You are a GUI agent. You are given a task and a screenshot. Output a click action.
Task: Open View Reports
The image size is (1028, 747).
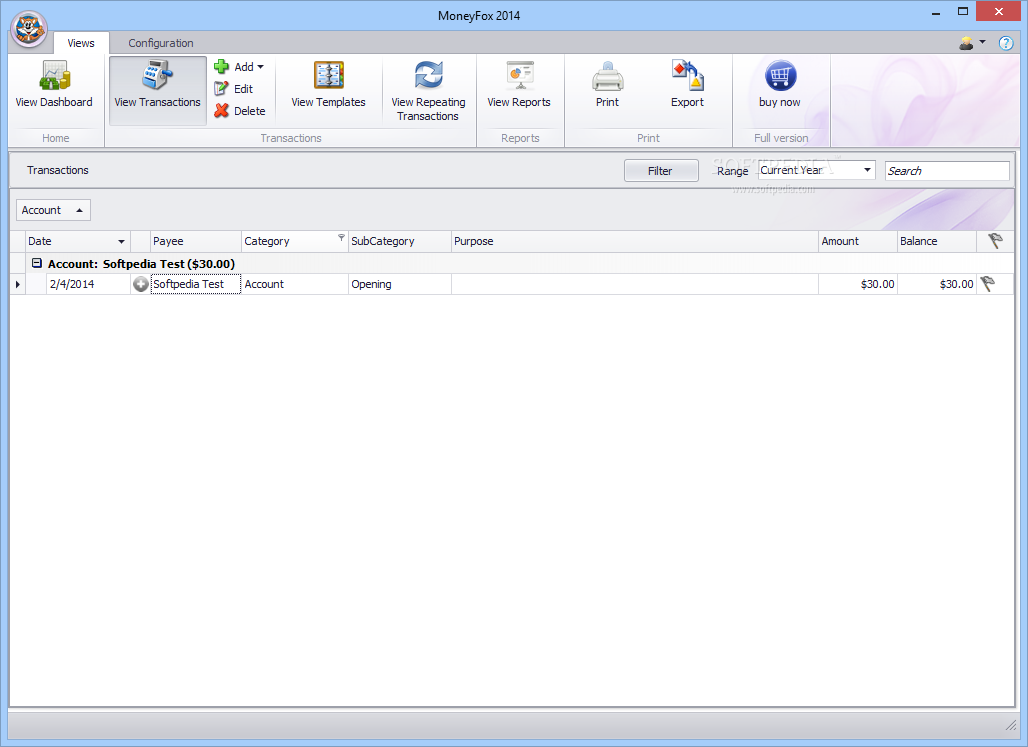click(x=519, y=85)
